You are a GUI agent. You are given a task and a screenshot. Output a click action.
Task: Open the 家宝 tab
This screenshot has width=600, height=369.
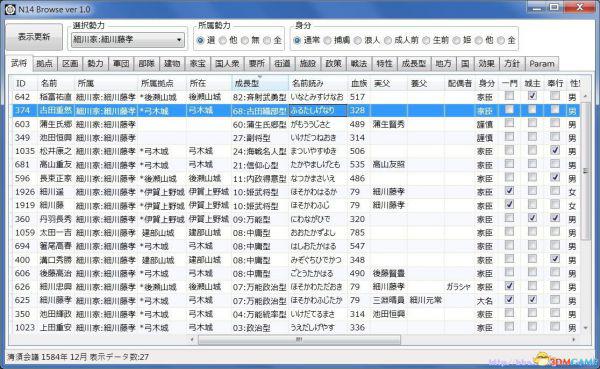197,64
